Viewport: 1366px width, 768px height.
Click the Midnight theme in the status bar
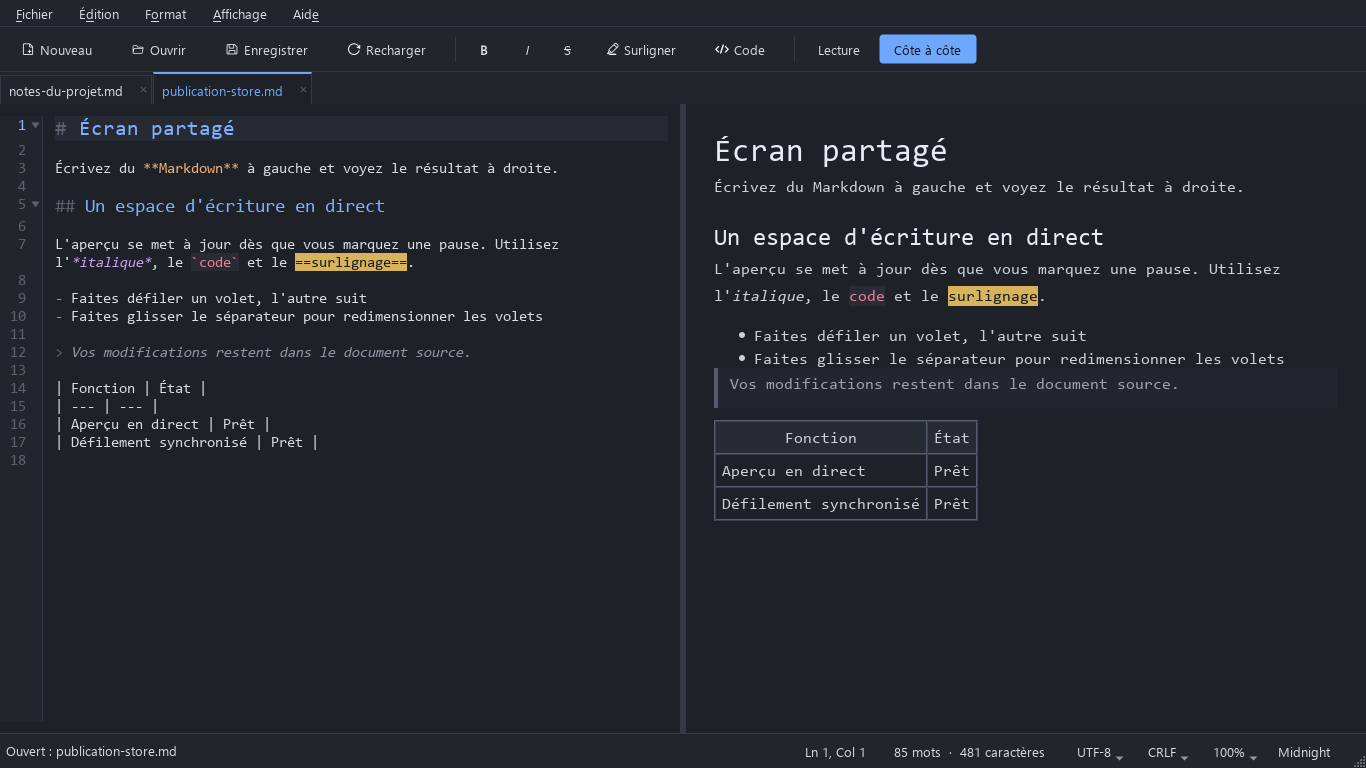click(x=1304, y=752)
